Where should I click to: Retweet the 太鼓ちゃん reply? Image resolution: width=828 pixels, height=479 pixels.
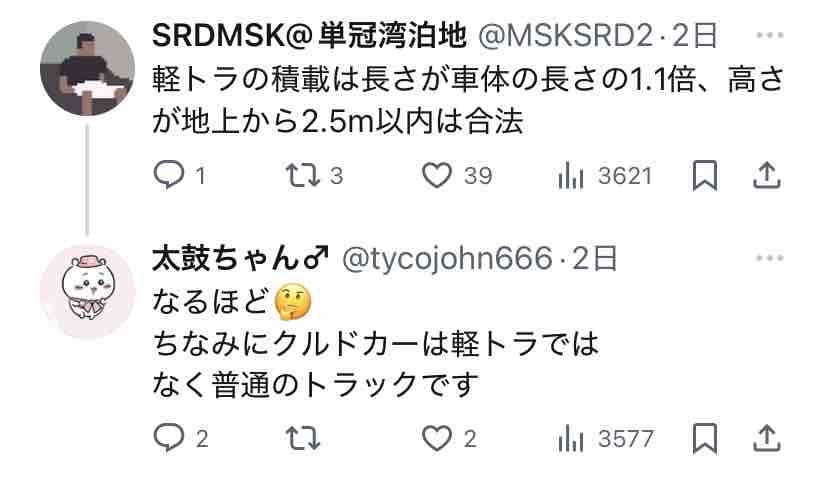tap(303, 438)
